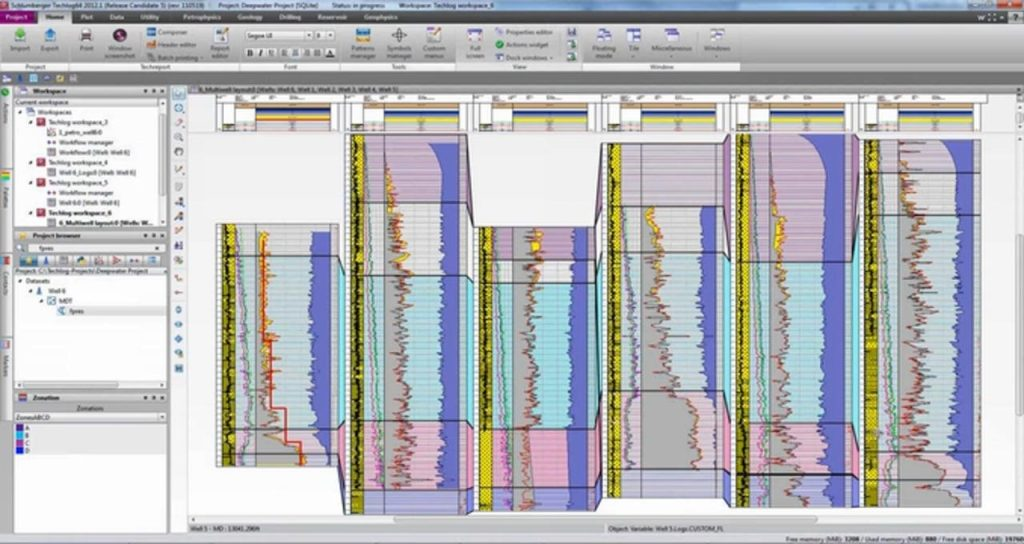Switch to the Plot ribbon tab
Image resolution: width=1024 pixels, height=544 pixels.
pyautogui.click(x=86, y=17)
